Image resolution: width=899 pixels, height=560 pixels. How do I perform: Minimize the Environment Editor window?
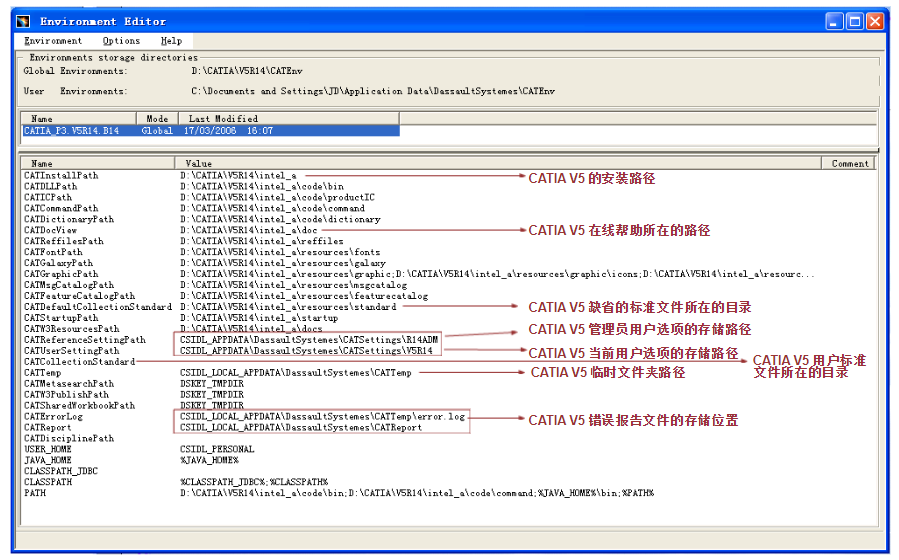click(834, 22)
